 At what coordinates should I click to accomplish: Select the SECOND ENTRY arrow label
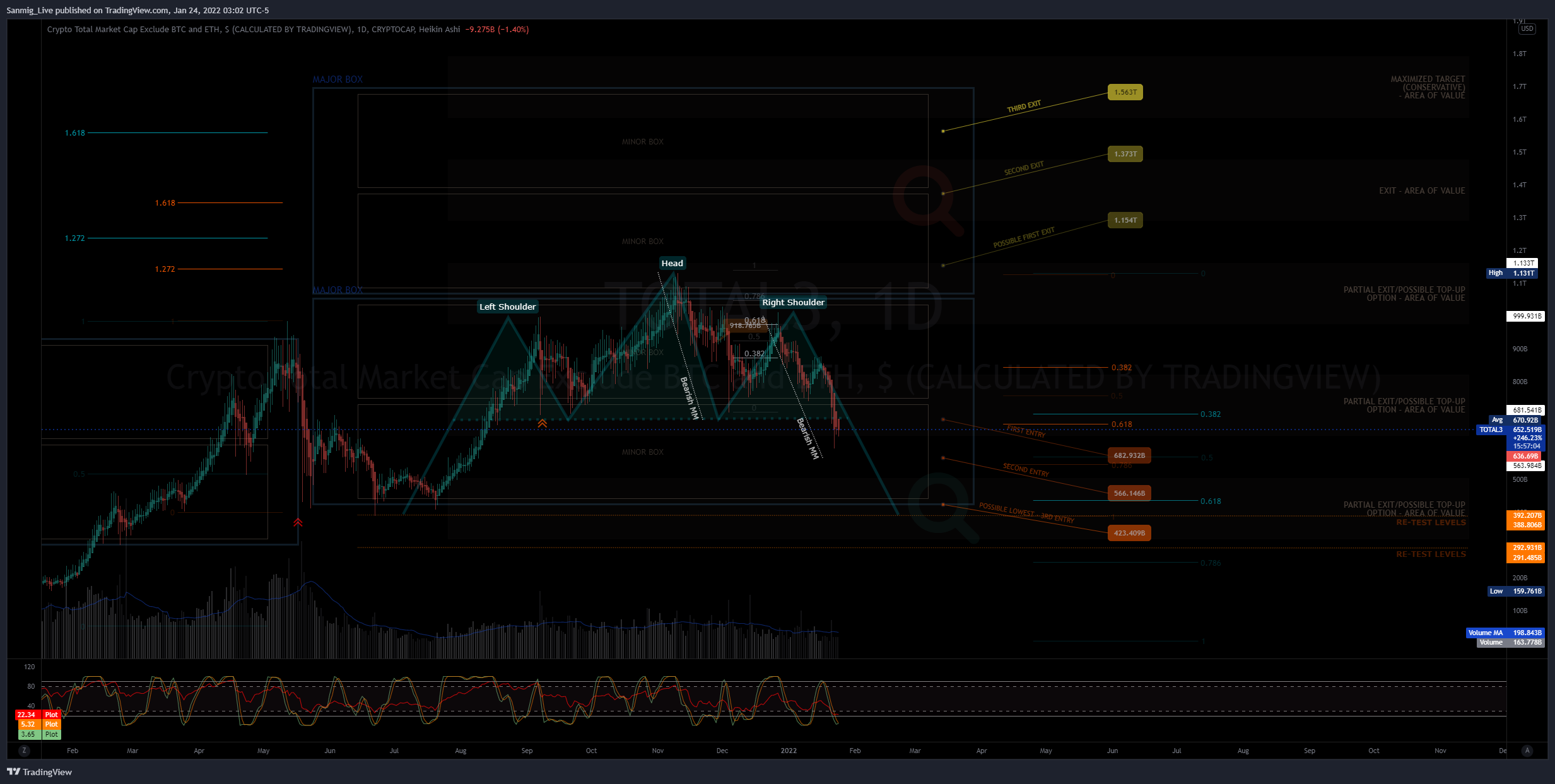[x=1026, y=470]
